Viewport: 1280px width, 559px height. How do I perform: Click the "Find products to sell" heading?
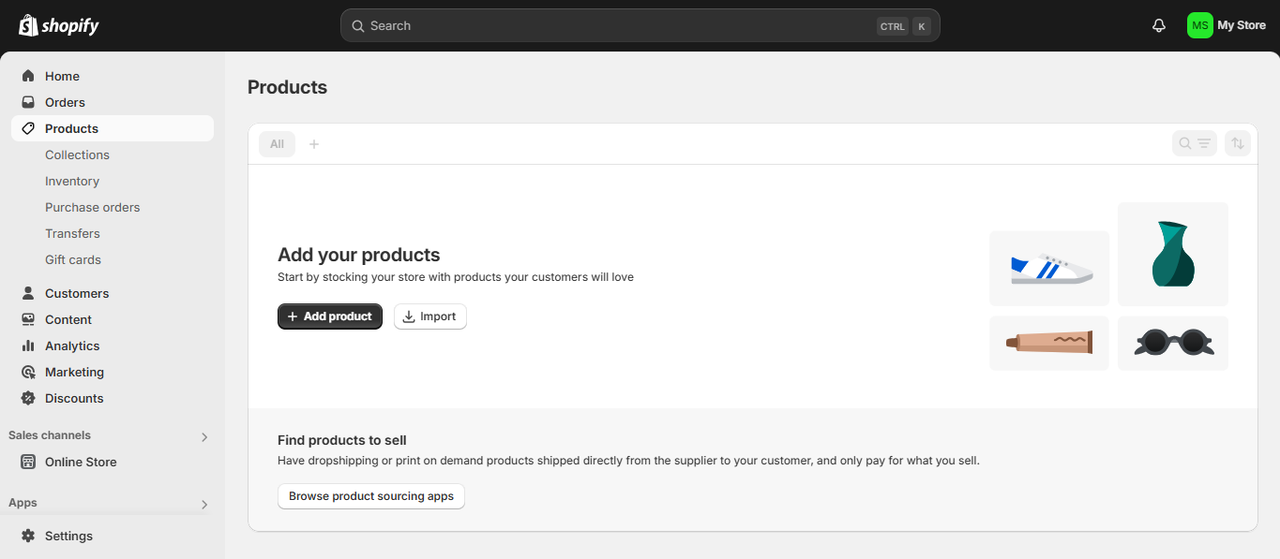click(342, 440)
